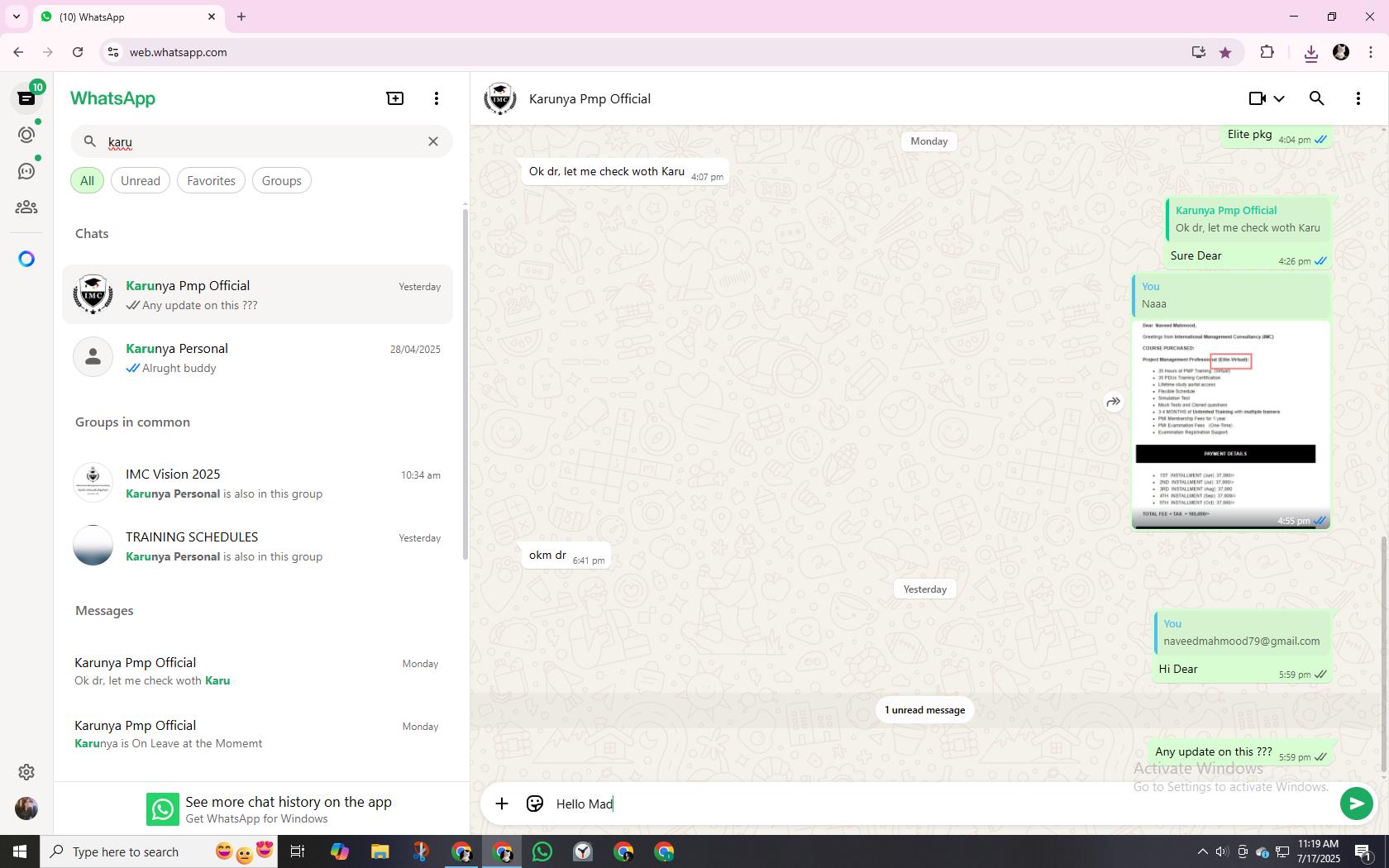Open chat list three-dot menu
The width and height of the screenshot is (1389, 868).
point(437,98)
